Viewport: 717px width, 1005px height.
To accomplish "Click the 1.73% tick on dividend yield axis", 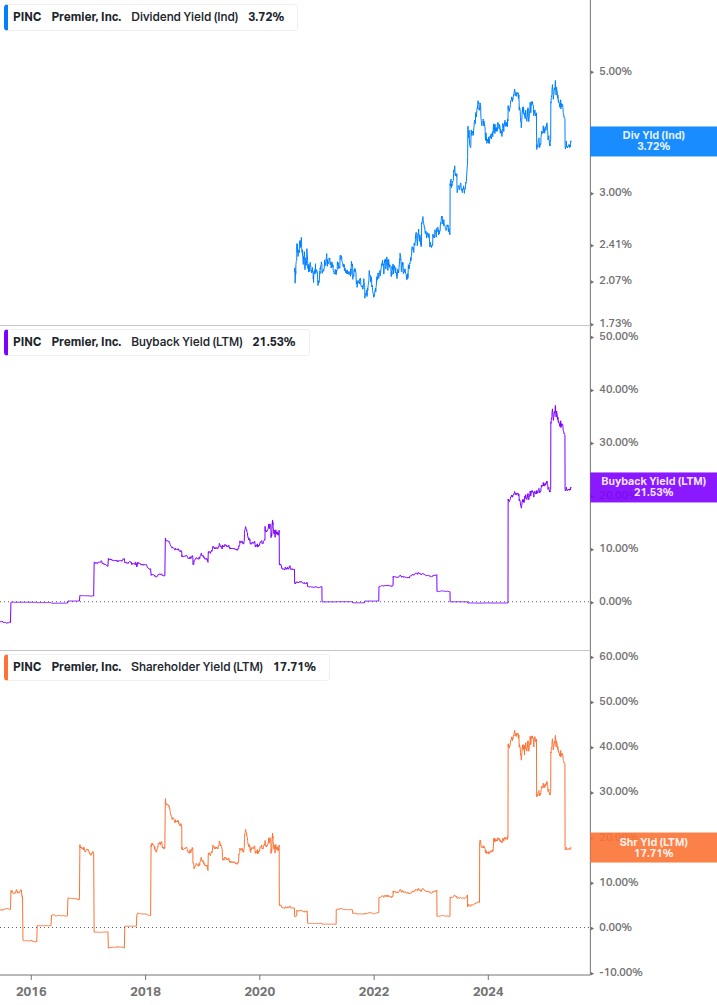I will 615,322.
